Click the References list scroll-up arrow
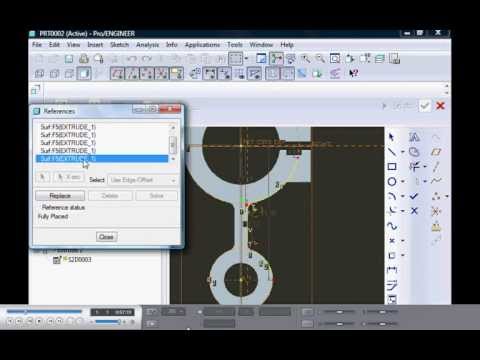Viewport: 480px width, 360px height. coord(173,127)
